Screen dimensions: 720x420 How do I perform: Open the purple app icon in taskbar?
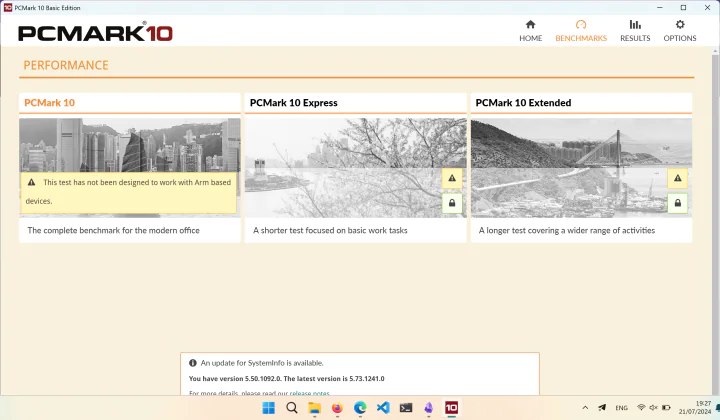click(x=428, y=408)
